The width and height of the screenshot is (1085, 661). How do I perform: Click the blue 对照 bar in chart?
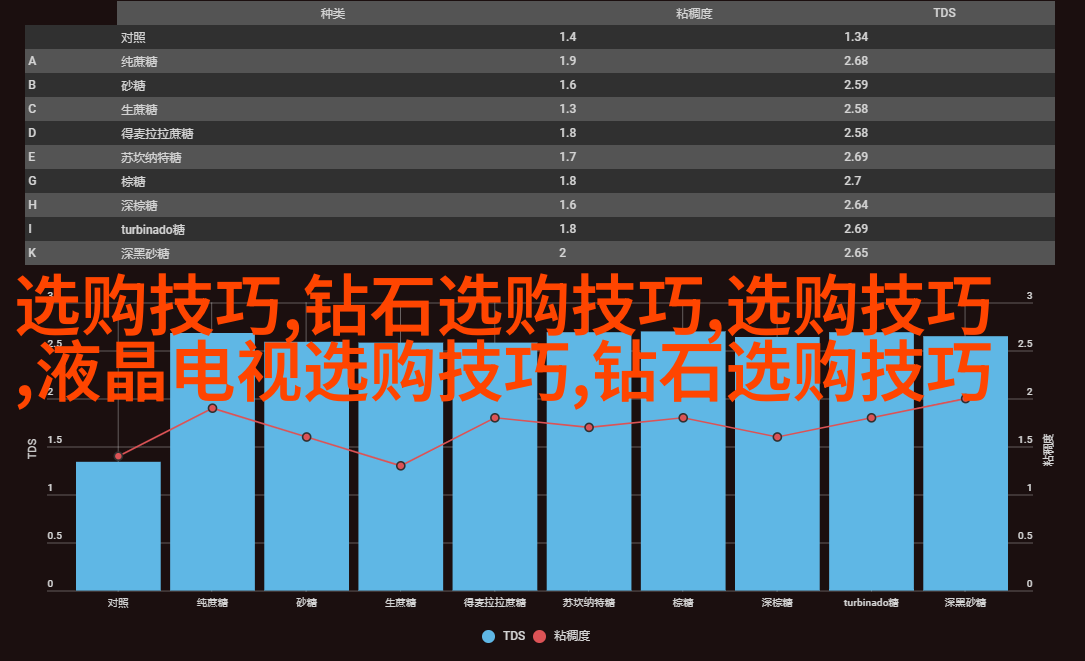(x=118, y=526)
